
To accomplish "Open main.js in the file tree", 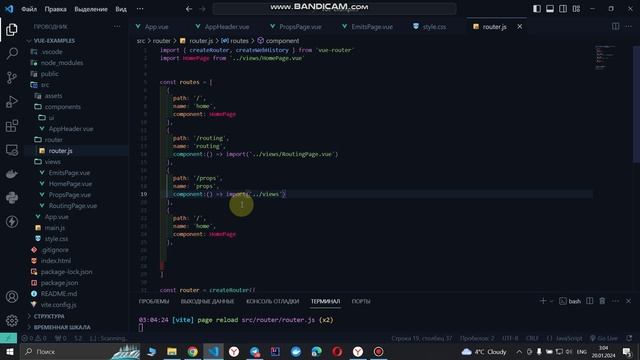I will [x=55, y=228].
